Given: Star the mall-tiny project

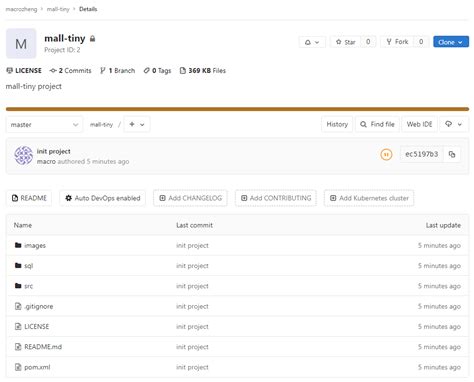Looking at the screenshot, I should pos(346,42).
